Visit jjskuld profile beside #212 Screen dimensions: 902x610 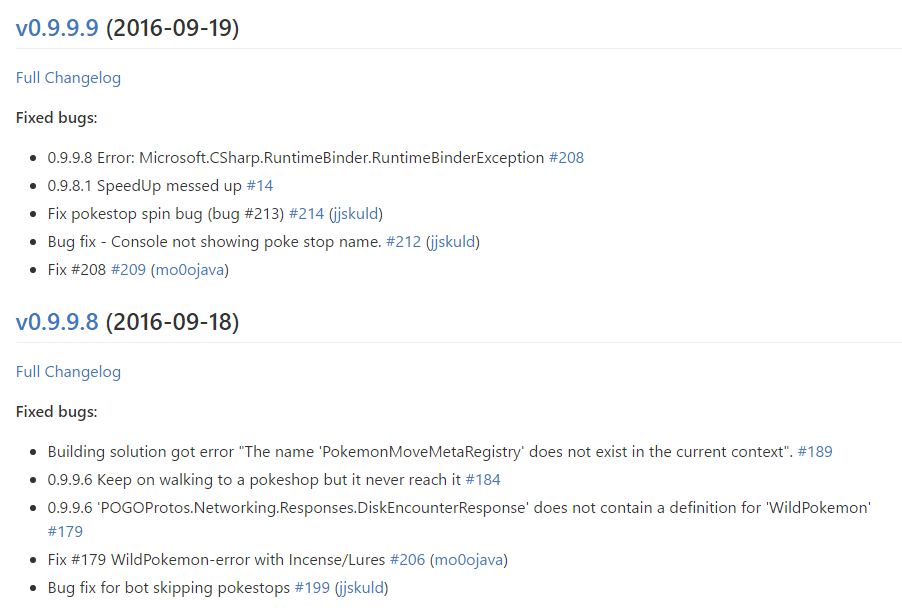pyautogui.click(x=453, y=242)
